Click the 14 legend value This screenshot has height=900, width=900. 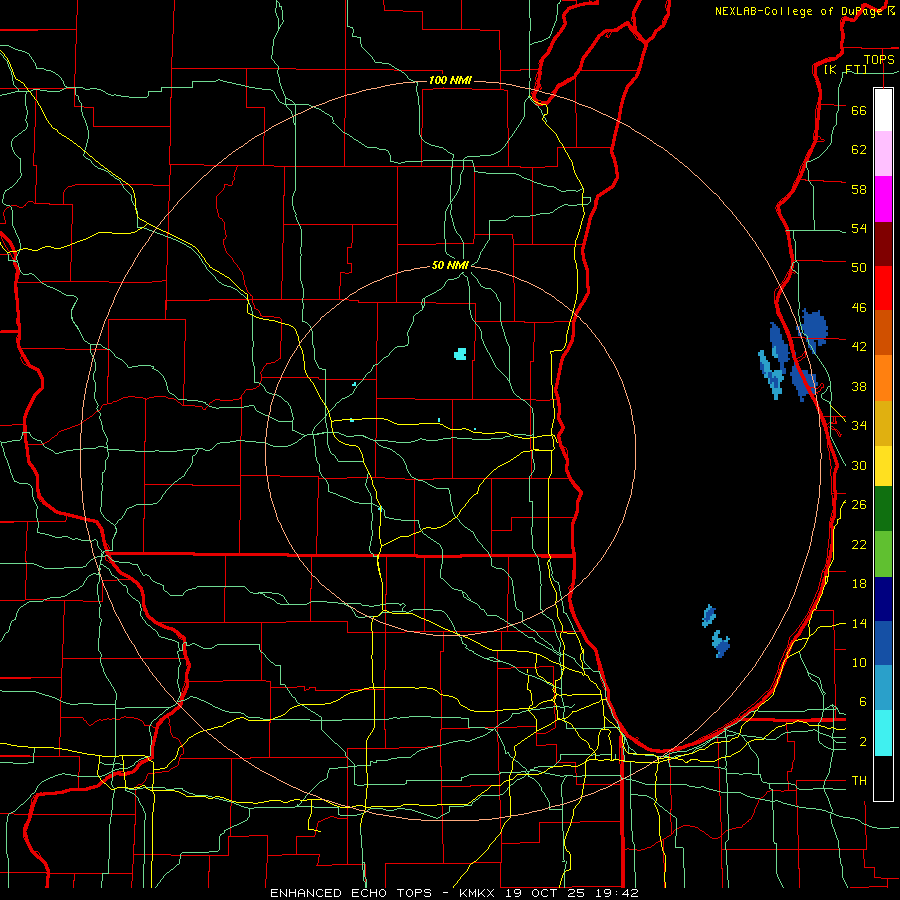click(859, 623)
